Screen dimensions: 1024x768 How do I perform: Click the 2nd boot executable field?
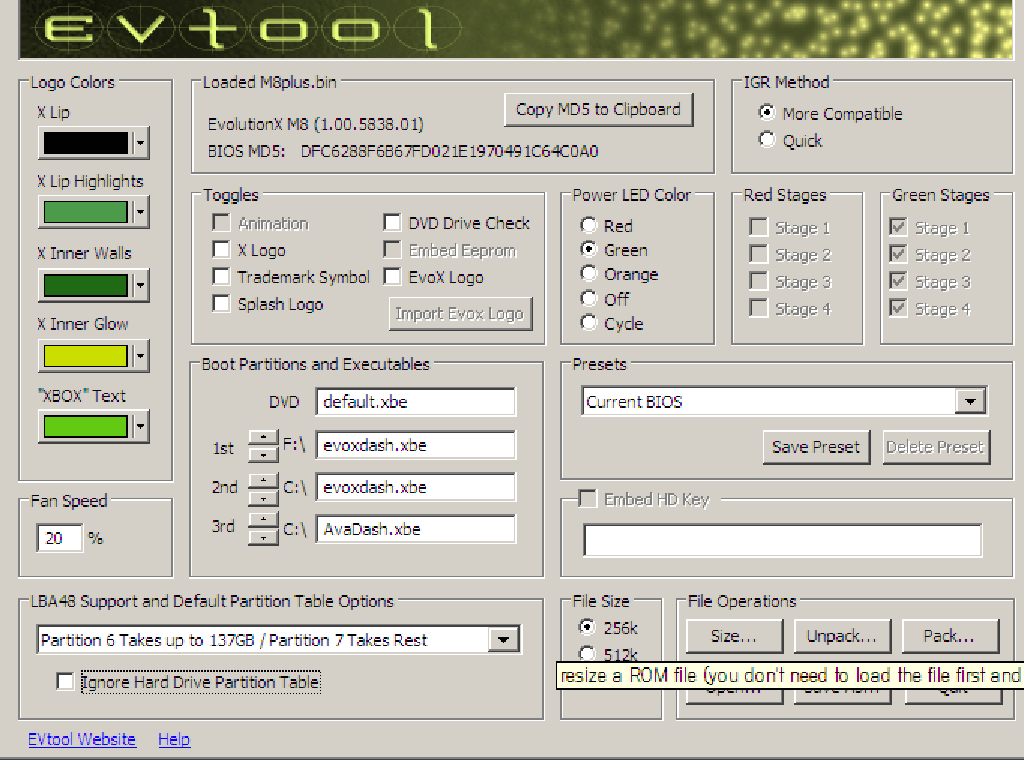pyautogui.click(x=415, y=487)
